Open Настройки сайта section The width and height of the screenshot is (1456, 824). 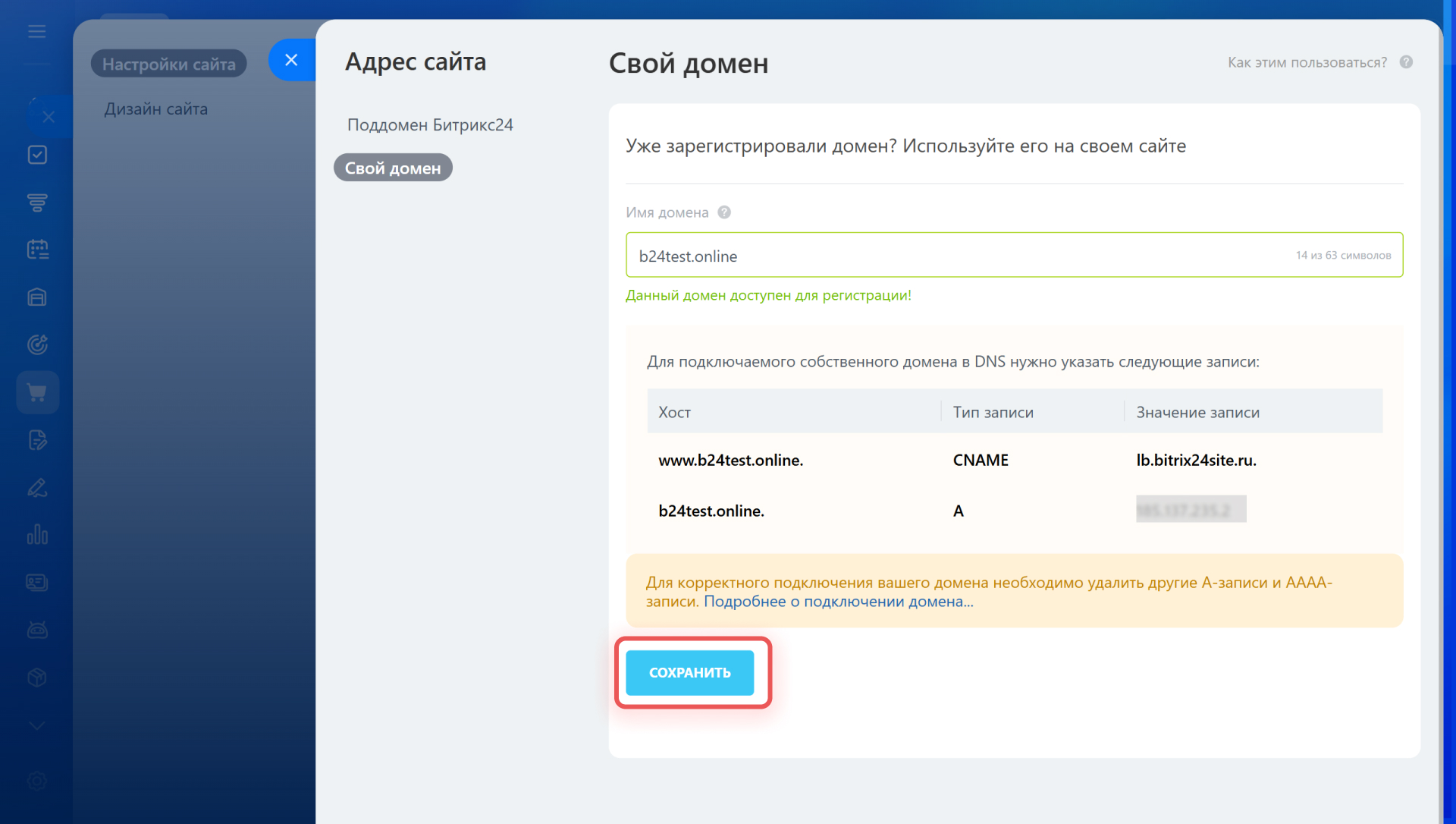(x=169, y=64)
